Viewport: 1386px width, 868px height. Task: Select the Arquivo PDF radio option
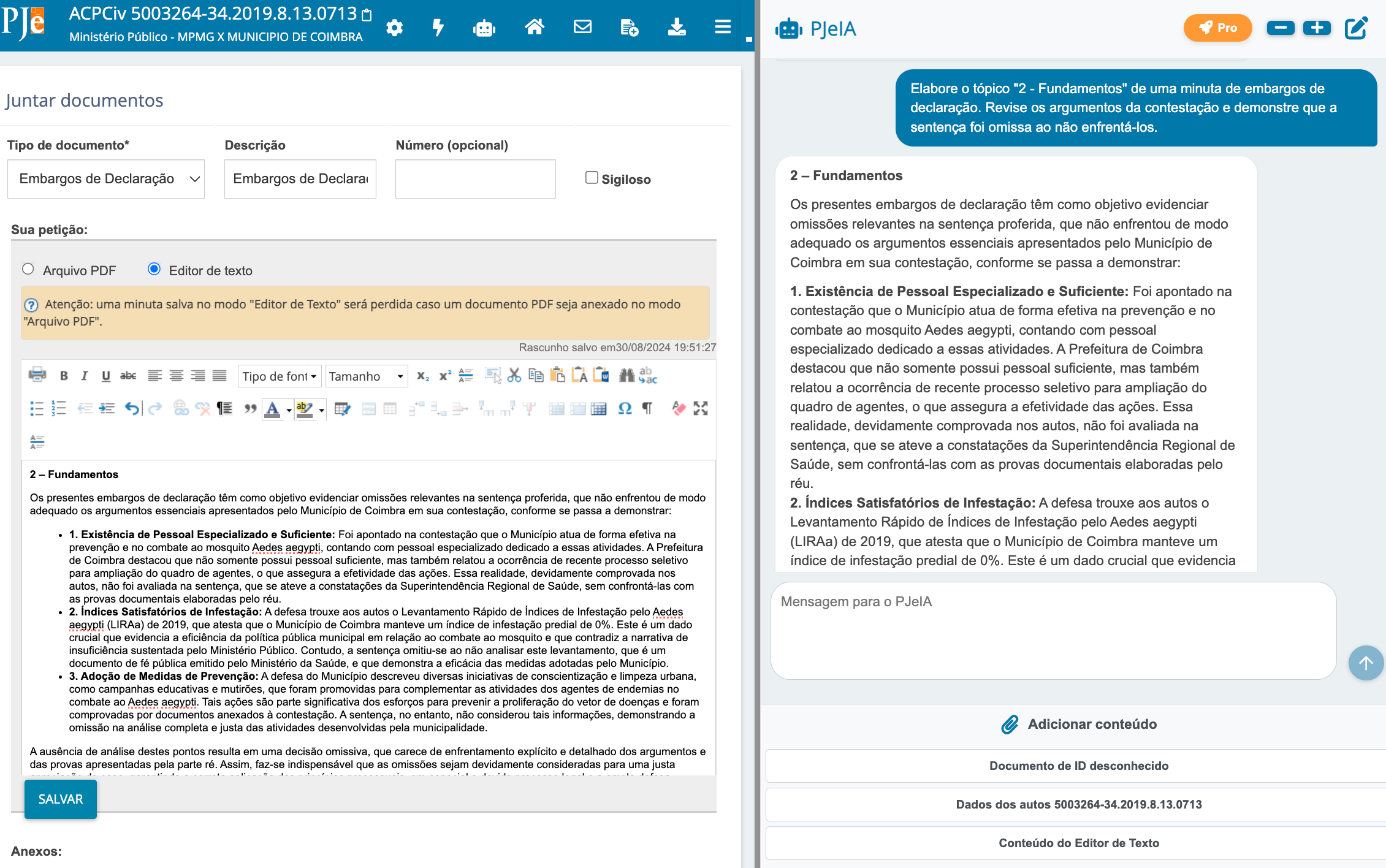(x=28, y=269)
